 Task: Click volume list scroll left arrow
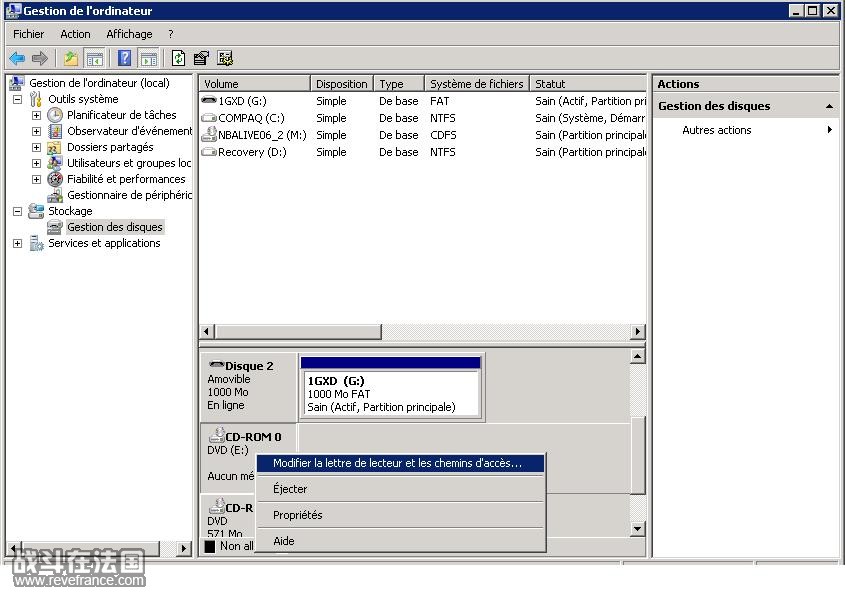click(207, 332)
